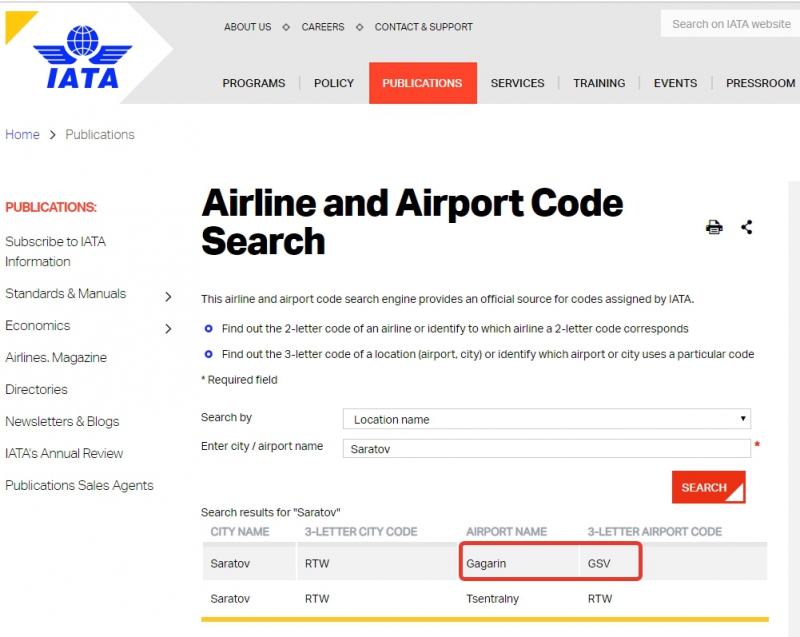
Task: Expand Standards & Manuals submenu
Action: (168, 296)
